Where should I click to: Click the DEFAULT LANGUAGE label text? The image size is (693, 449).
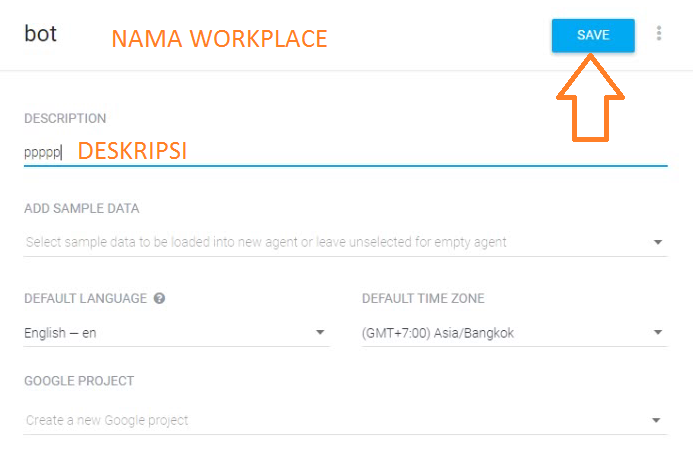pyautogui.click(x=86, y=298)
